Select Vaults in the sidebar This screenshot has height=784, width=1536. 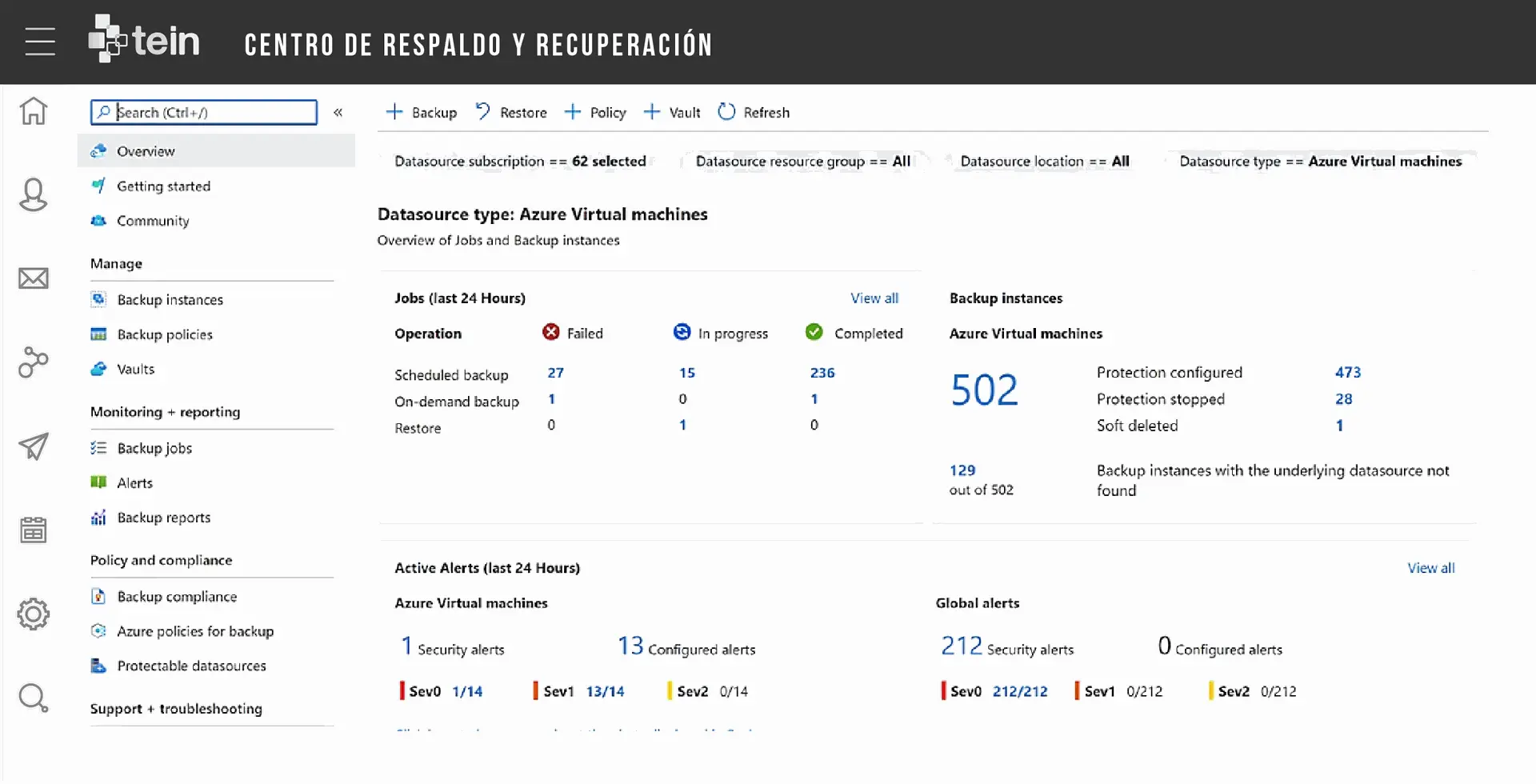point(135,370)
